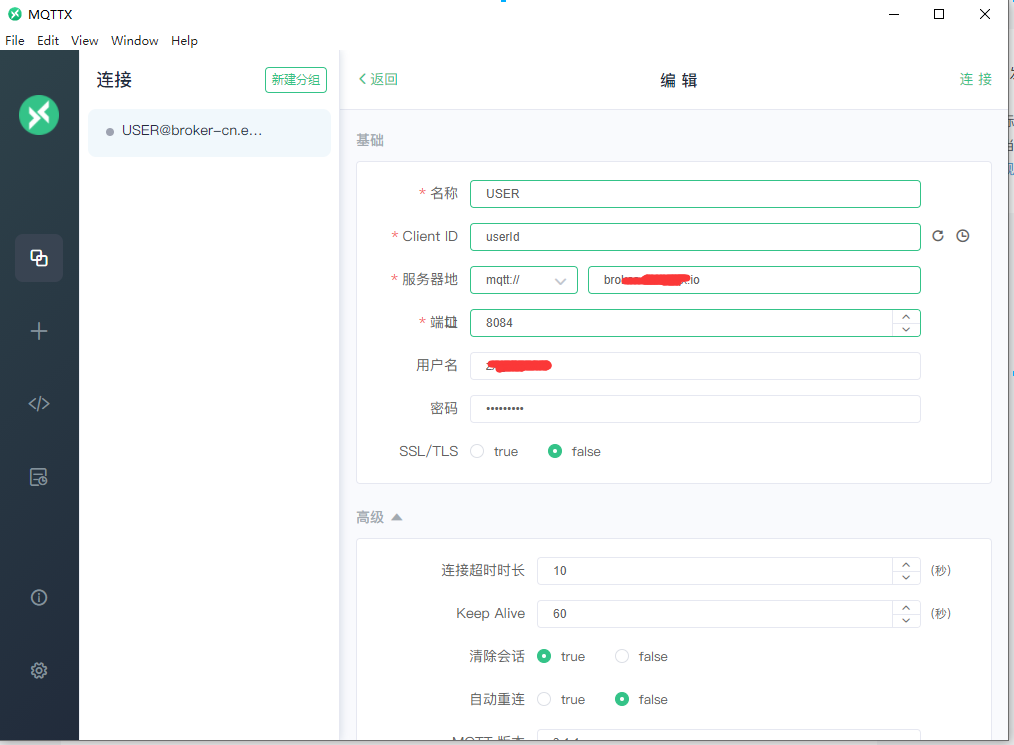Click the plus icon for new connection

coord(39,331)
